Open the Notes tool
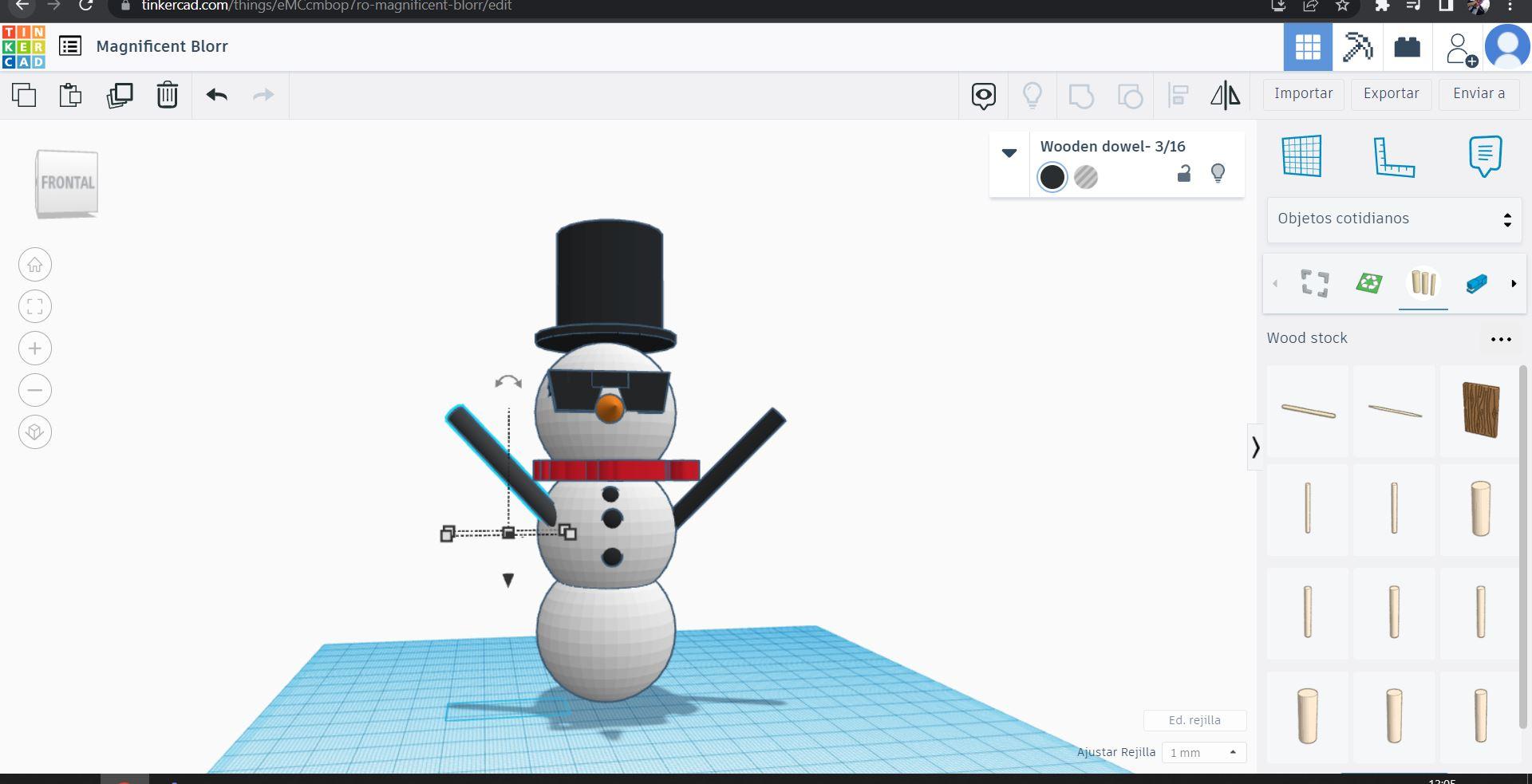The height and width of the screenshot is (784, 1532). click(x=1485, y=156)
